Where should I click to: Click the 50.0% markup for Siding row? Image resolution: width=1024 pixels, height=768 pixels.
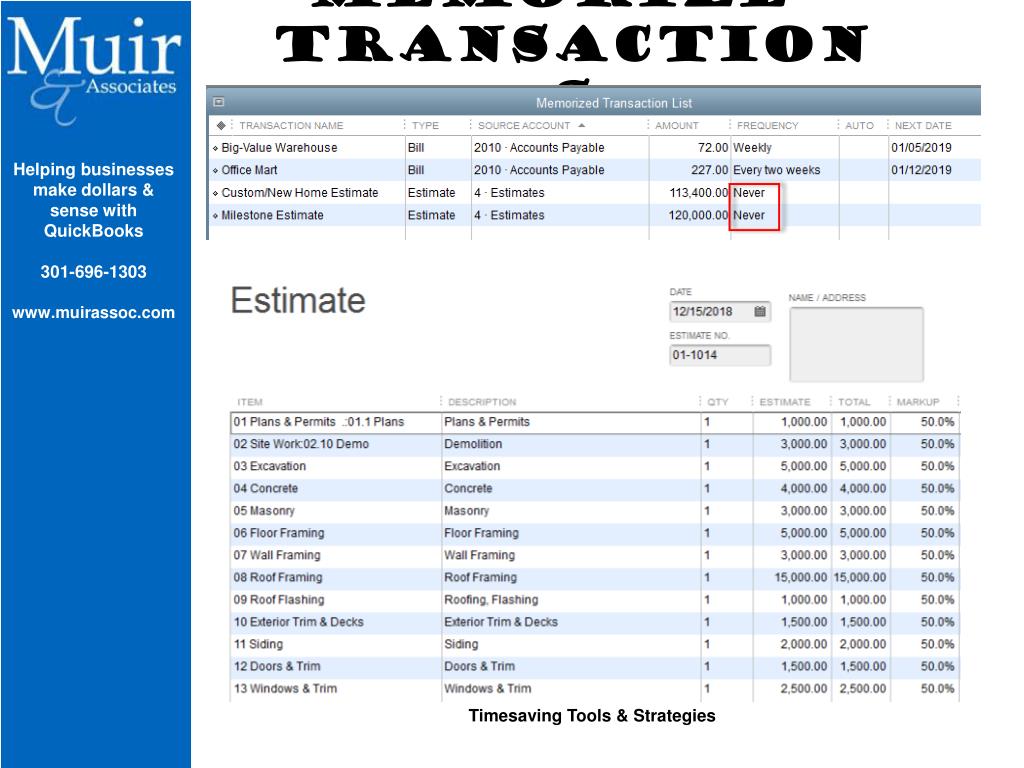click(x=925, y=644)
